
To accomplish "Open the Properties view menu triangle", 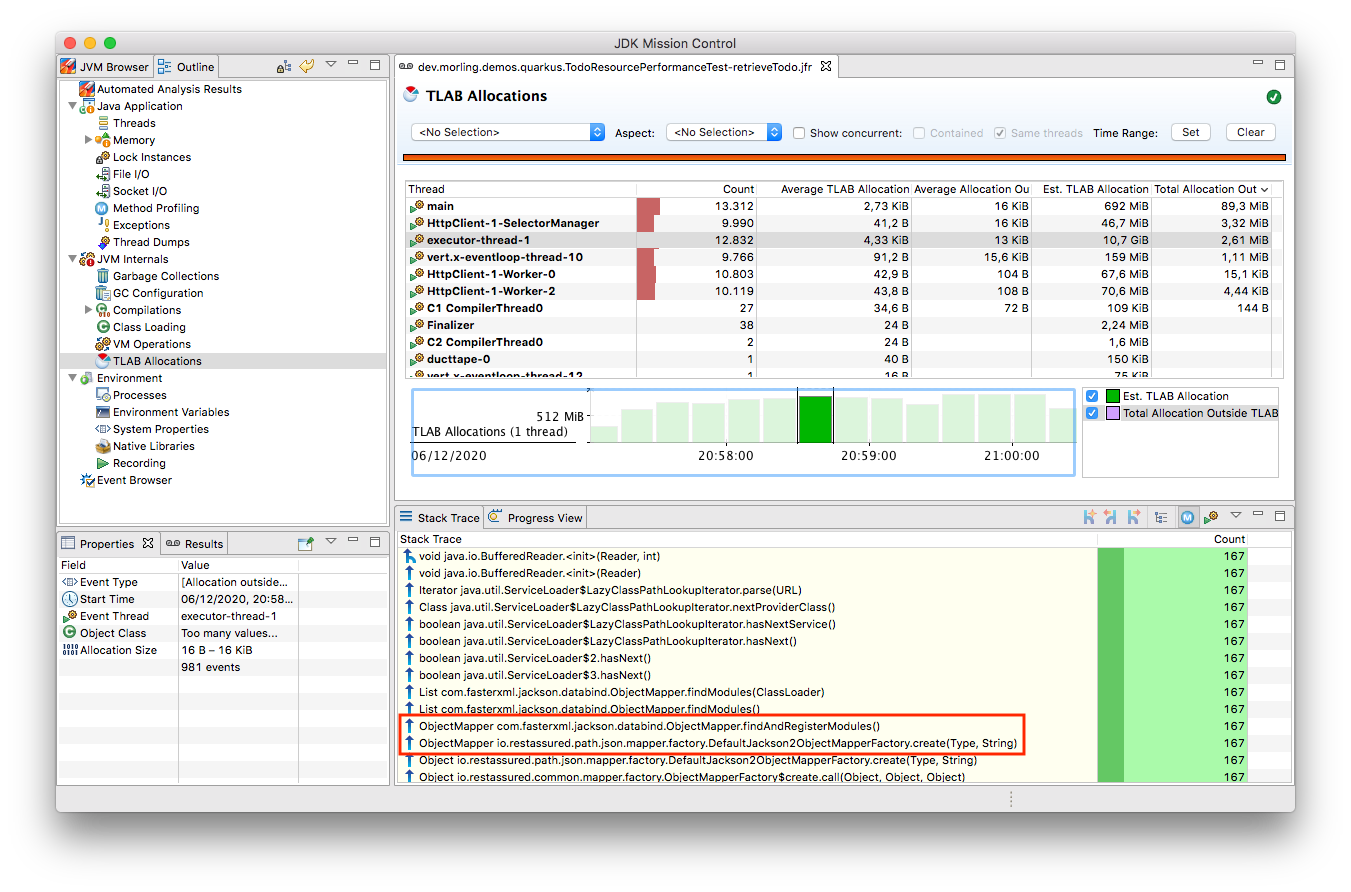I will tap(331, 542).
